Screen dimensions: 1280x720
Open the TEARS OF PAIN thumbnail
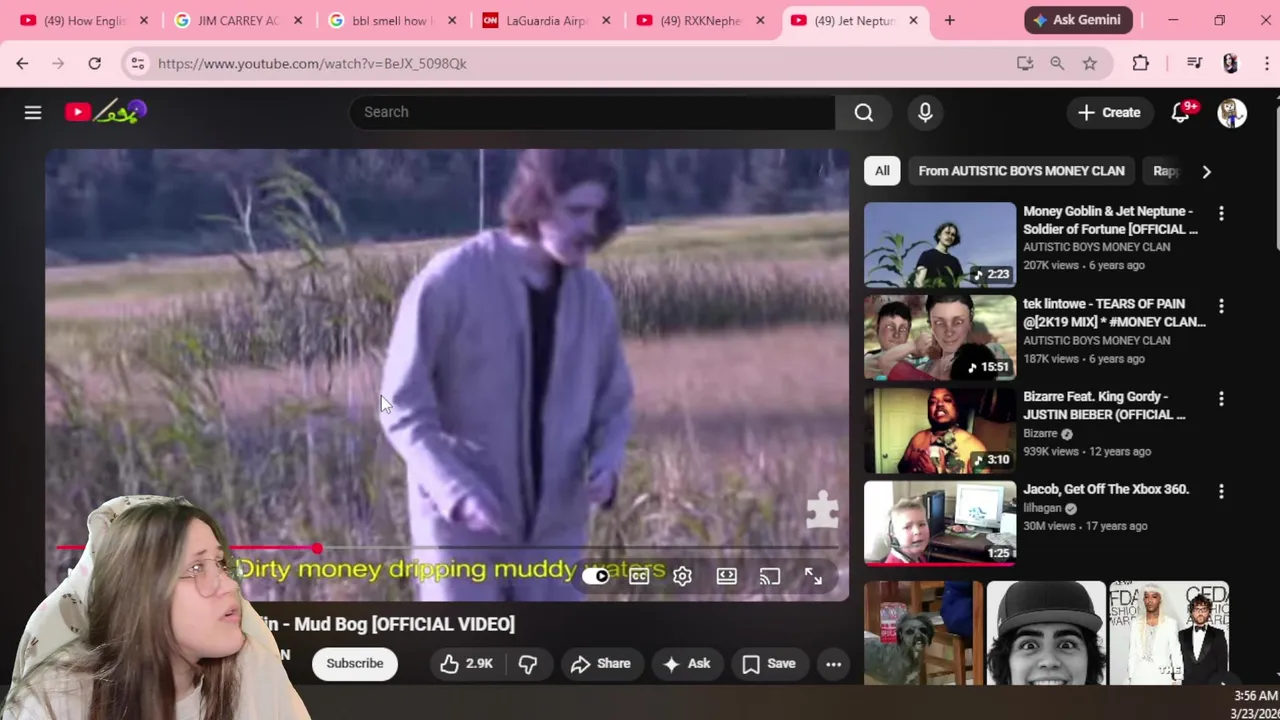940,338
